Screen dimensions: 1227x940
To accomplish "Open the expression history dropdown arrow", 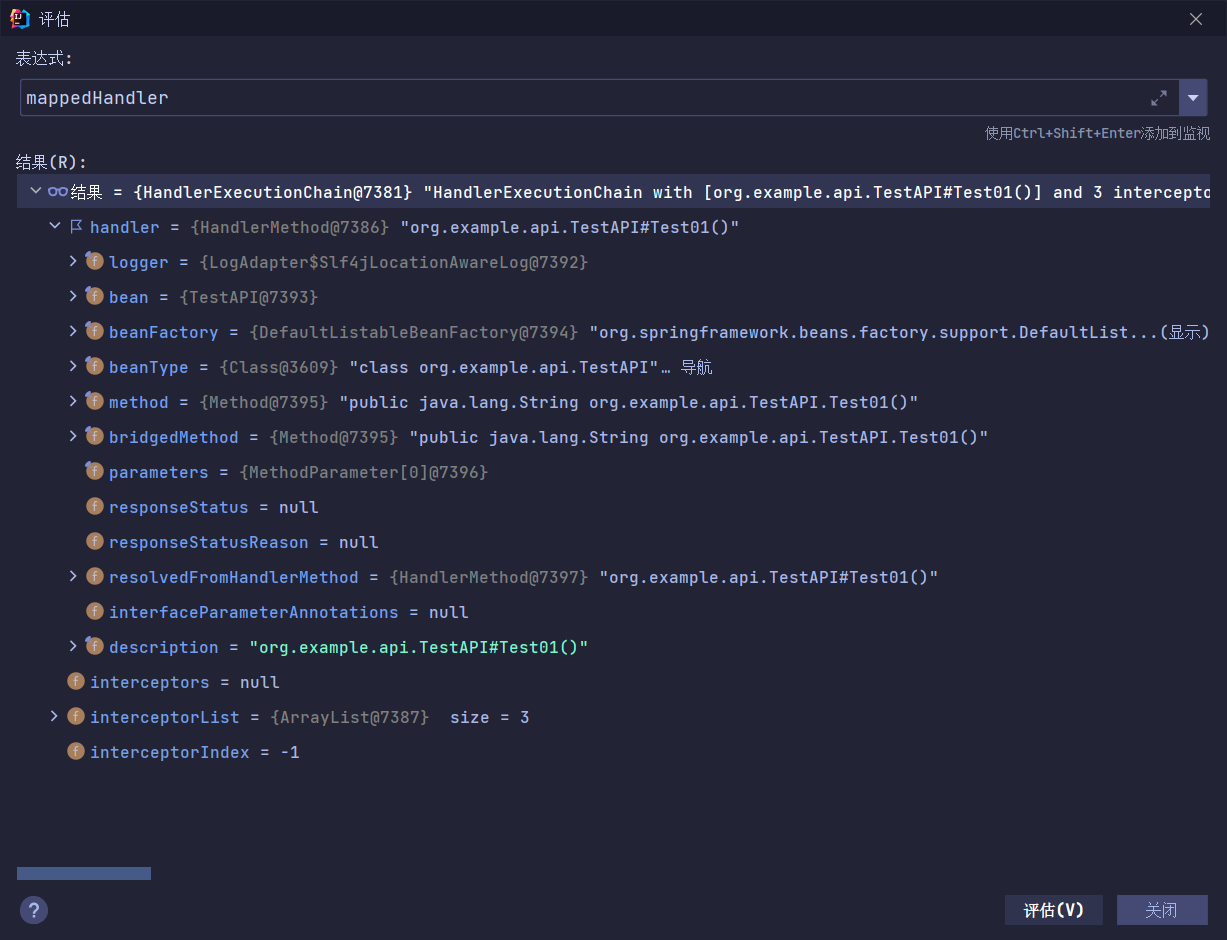I will point(1194,98).
